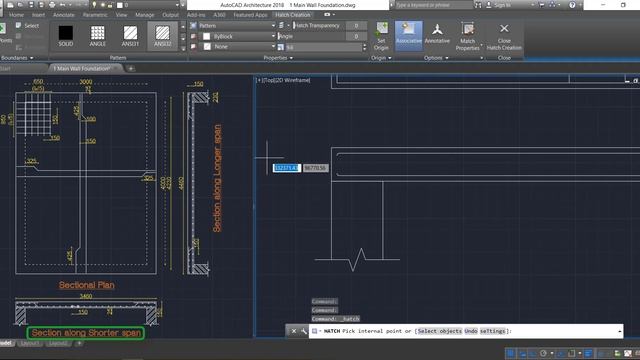Toggle the Associative hatch option
The image size is (640, 360).
pyautogui.click(x=409, y=35)
